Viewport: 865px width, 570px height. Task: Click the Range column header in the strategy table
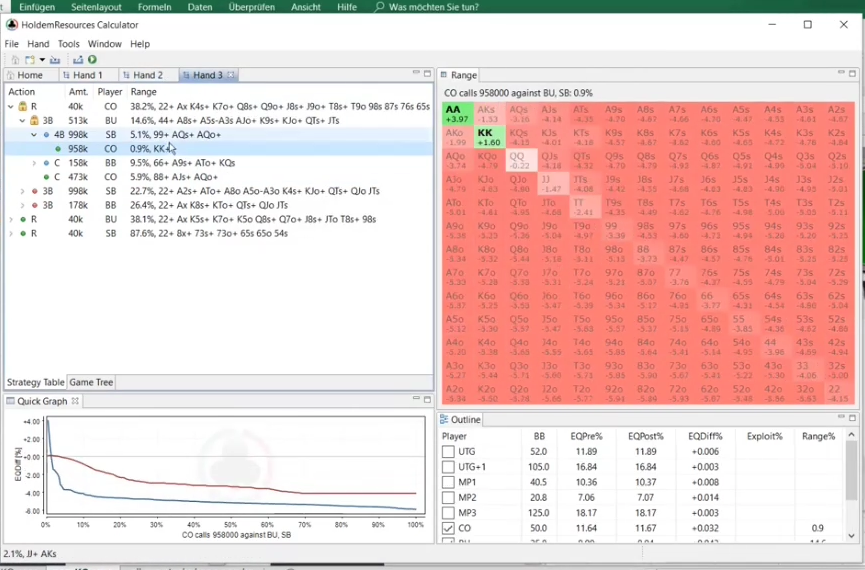point(143,92)
